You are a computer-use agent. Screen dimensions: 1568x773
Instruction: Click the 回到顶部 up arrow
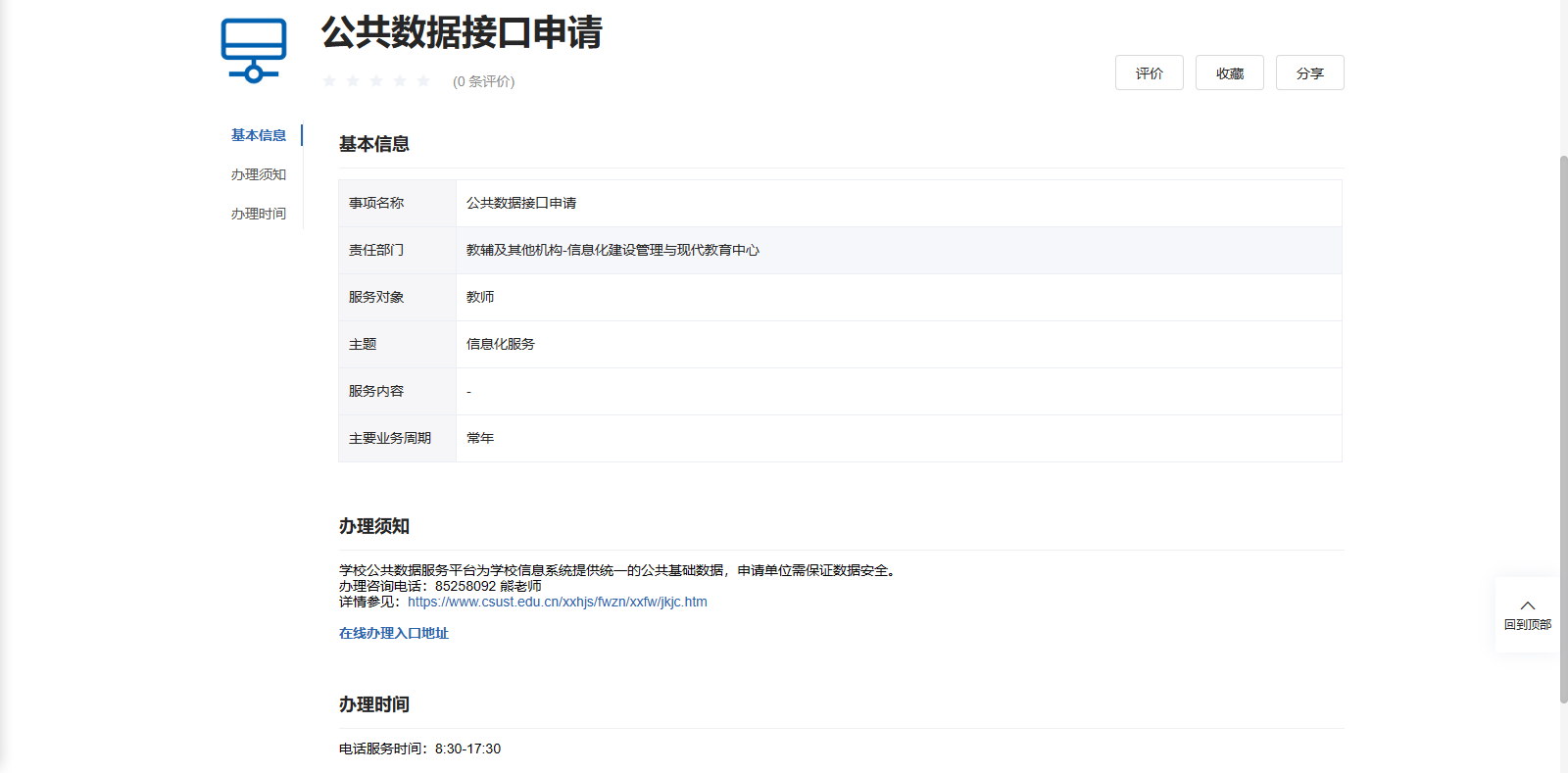pos(1527,606)
